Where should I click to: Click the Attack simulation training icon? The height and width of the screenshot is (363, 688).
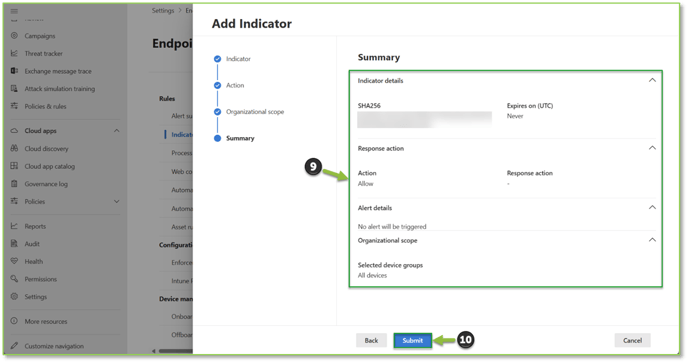click(14, 88)
